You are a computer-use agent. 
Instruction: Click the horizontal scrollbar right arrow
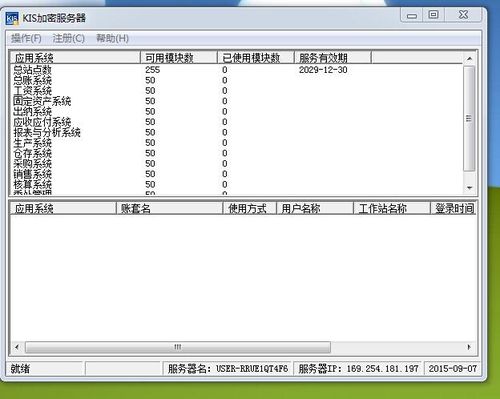469,347
